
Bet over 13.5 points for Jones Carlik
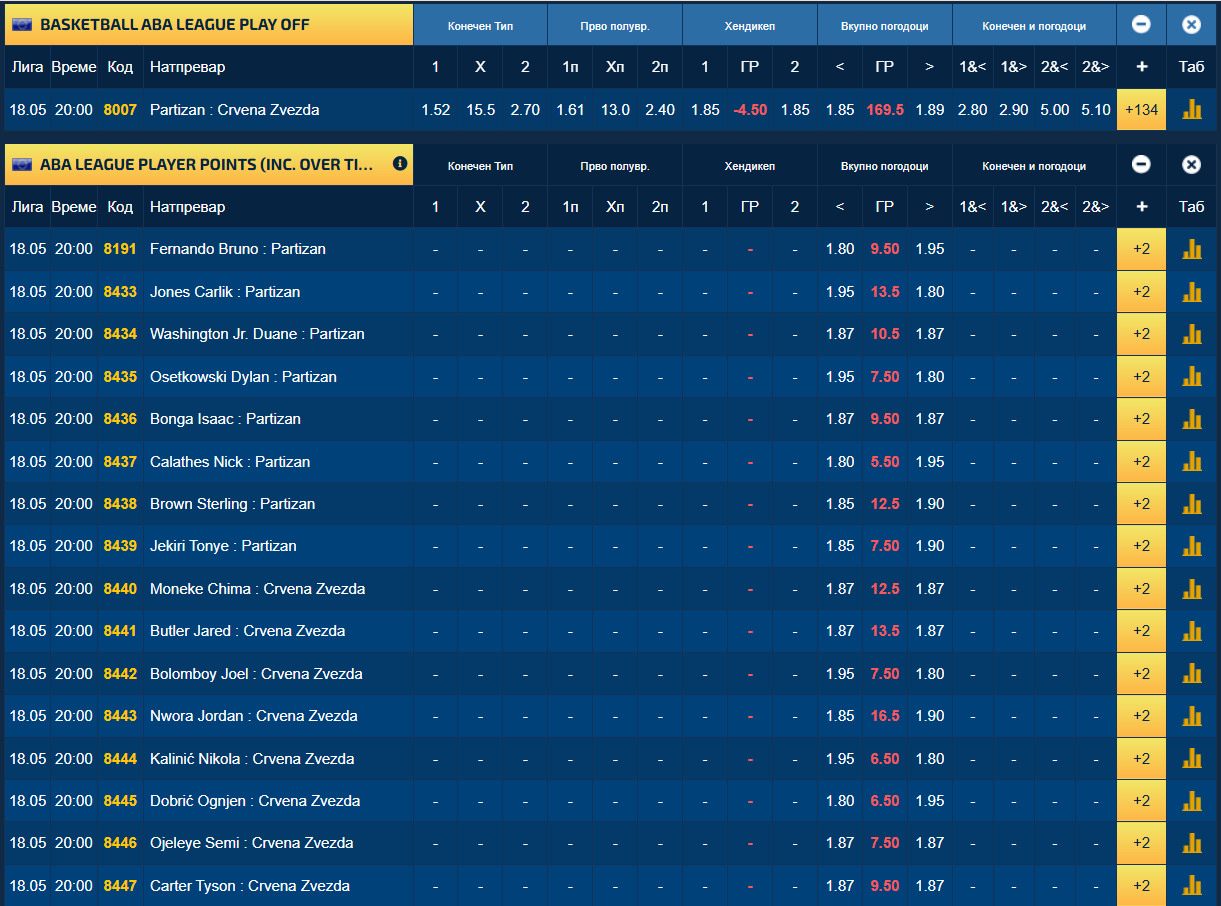930,292
